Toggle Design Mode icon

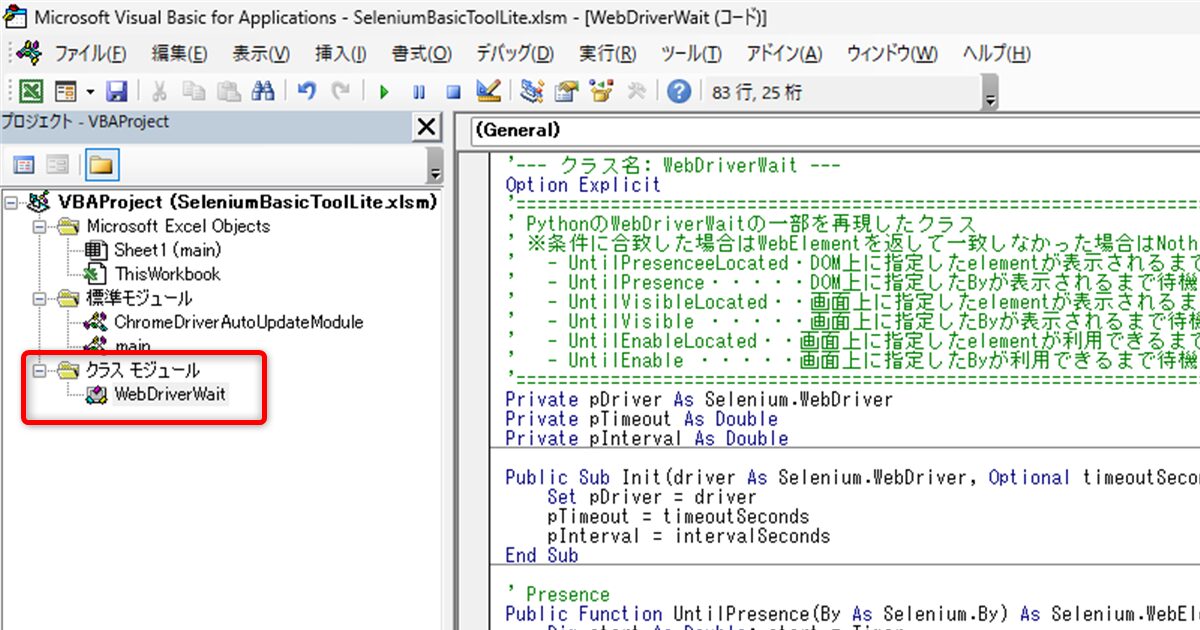488,92
